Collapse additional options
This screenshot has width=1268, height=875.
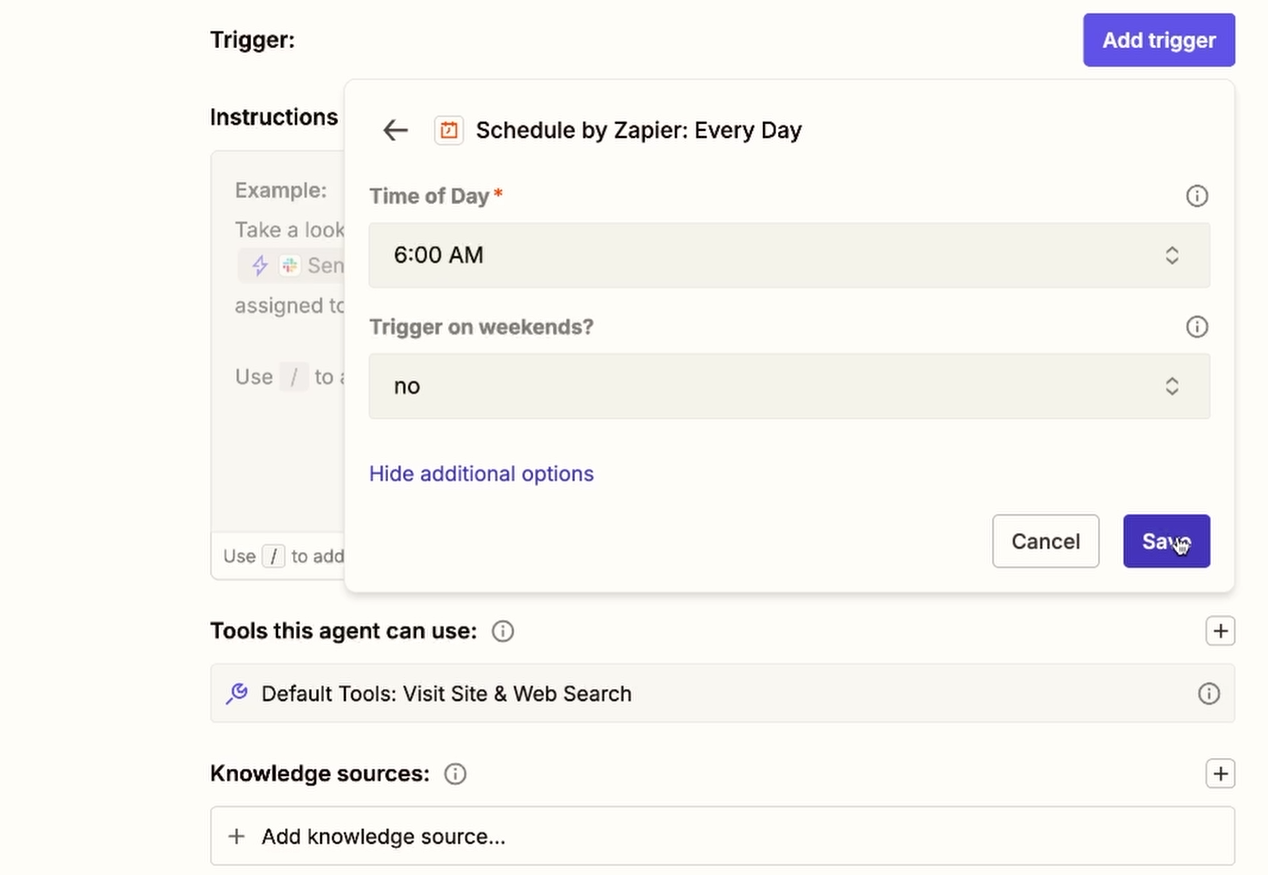(481, 473)
